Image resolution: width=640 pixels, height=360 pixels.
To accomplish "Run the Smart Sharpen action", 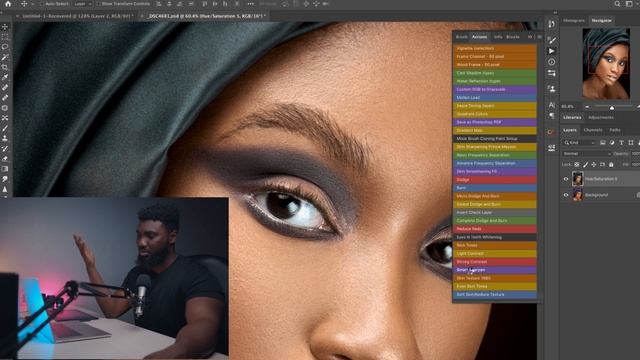I will pyautogui.click(x=495, y=270).
